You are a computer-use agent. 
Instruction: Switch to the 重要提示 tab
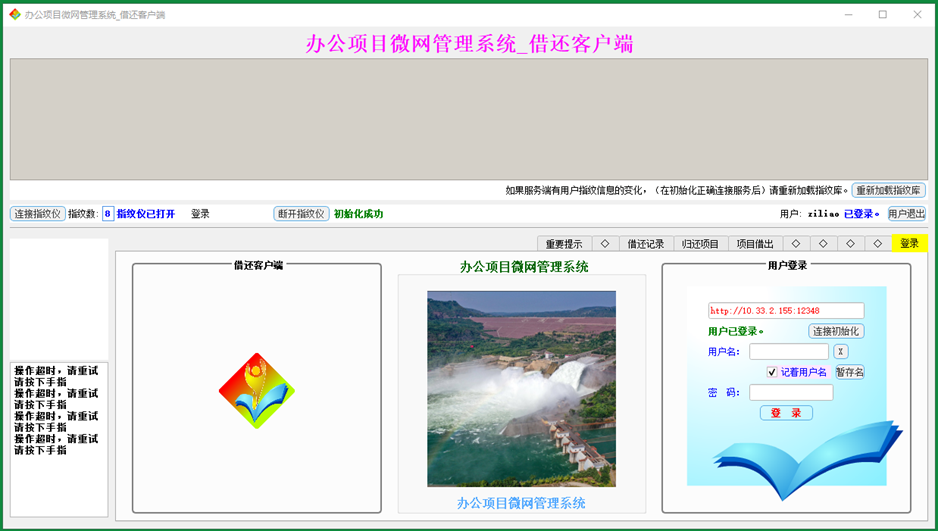(x=564, y=243)
